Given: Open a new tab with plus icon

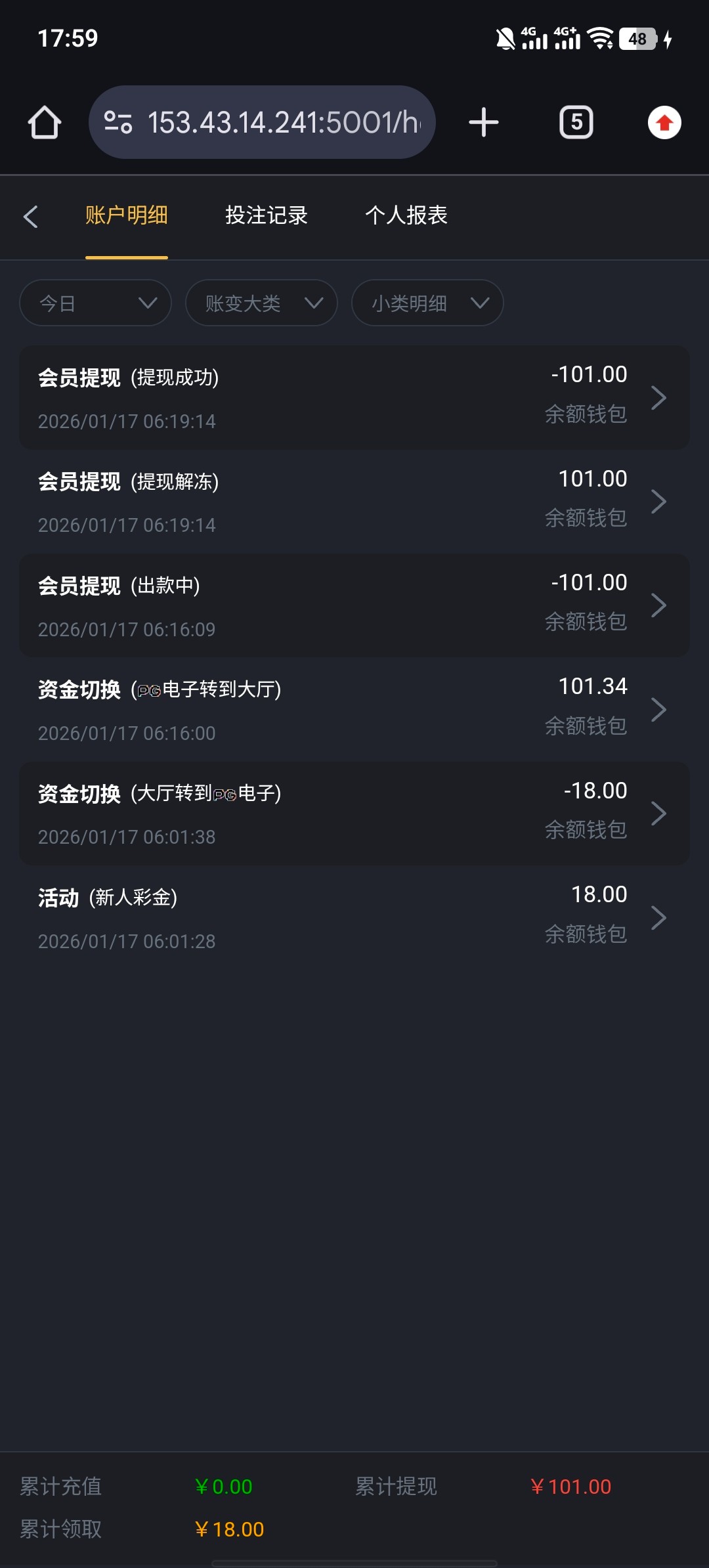Looking at the screenshot, I should point(484,123).
